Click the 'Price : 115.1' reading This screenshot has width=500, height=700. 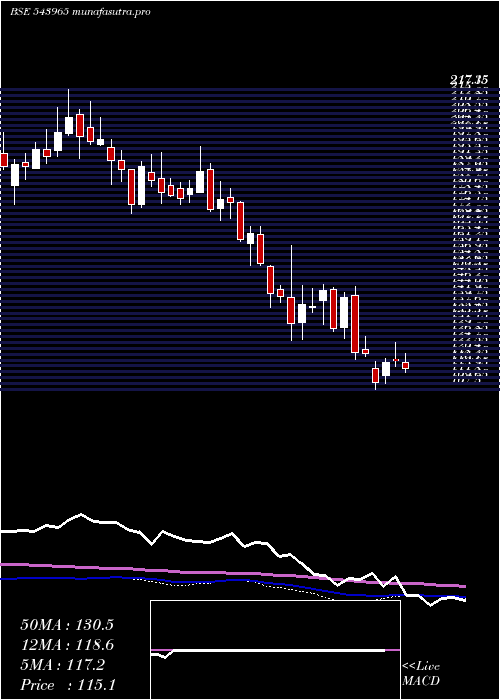[x=68, y=685]
